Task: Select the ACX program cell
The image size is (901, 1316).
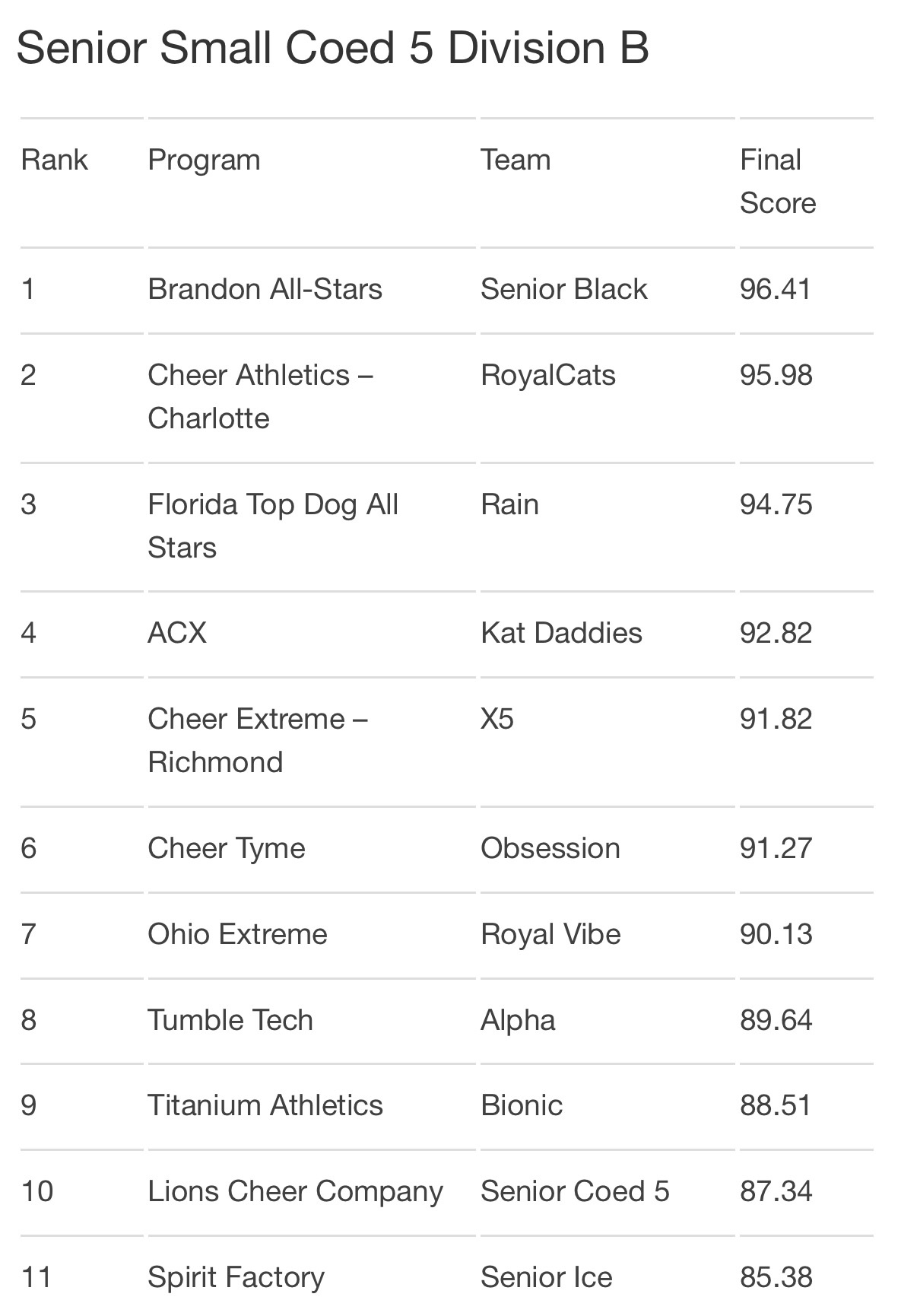Action: (177, 633)
